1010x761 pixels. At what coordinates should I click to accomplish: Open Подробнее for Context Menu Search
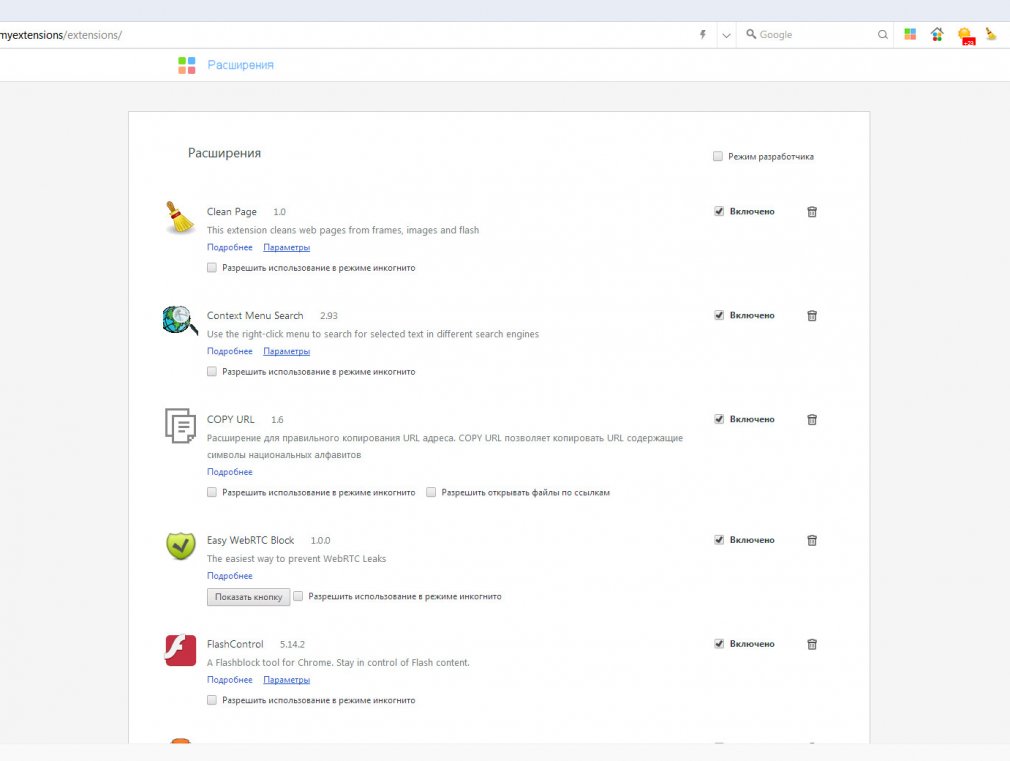click(229, 351)
